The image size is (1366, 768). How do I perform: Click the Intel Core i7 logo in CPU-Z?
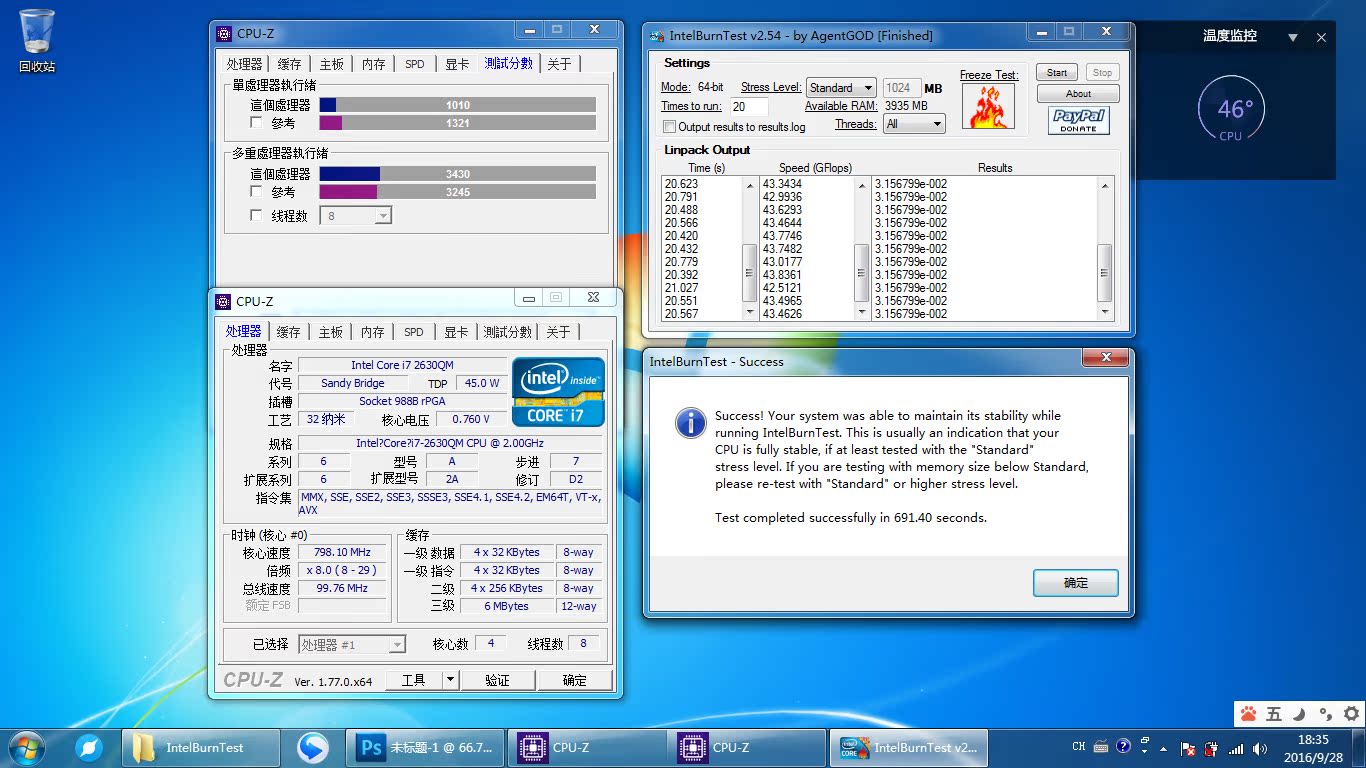tap(557, 390)
